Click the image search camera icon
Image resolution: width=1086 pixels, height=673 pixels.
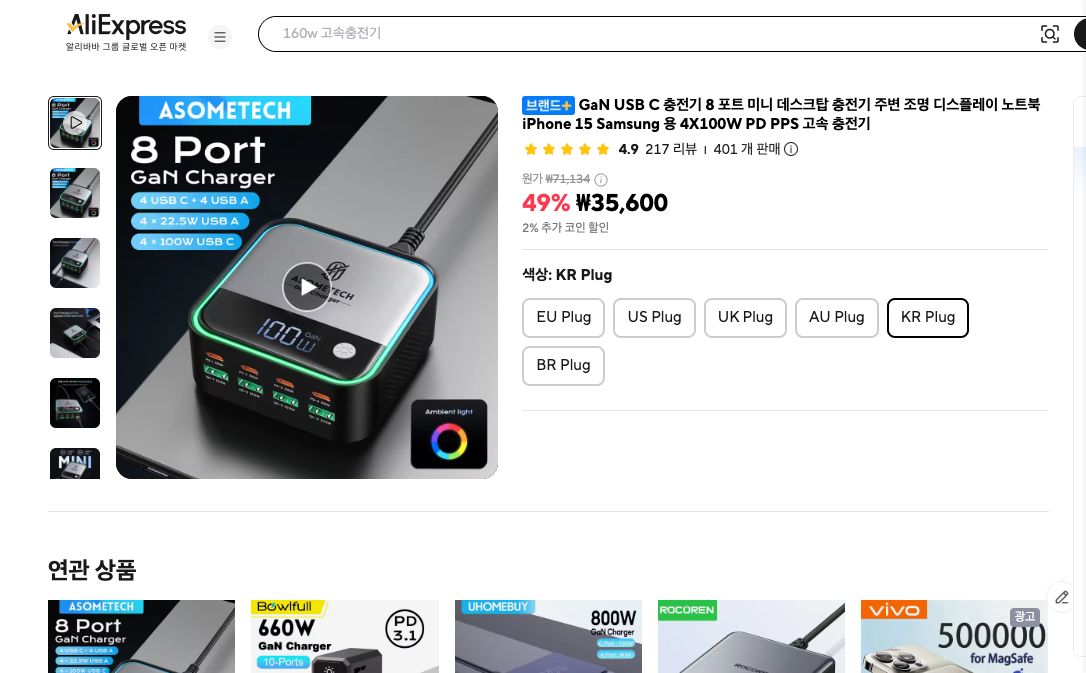coord(1049,34)
